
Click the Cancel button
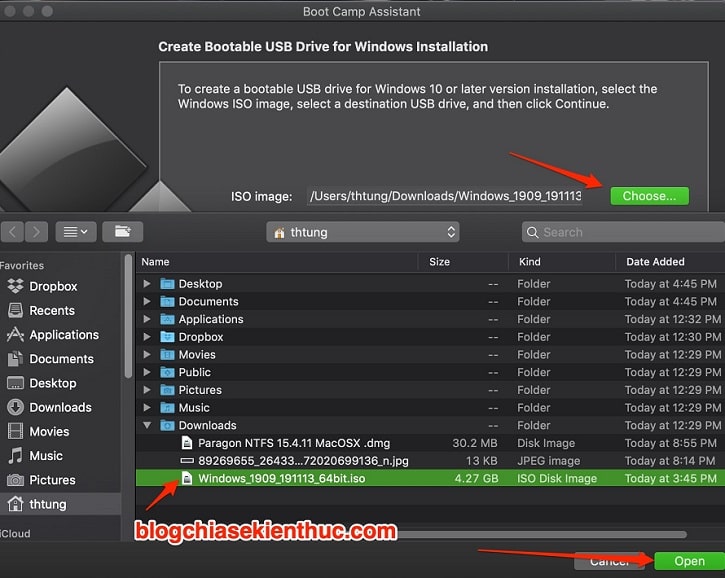609,561
